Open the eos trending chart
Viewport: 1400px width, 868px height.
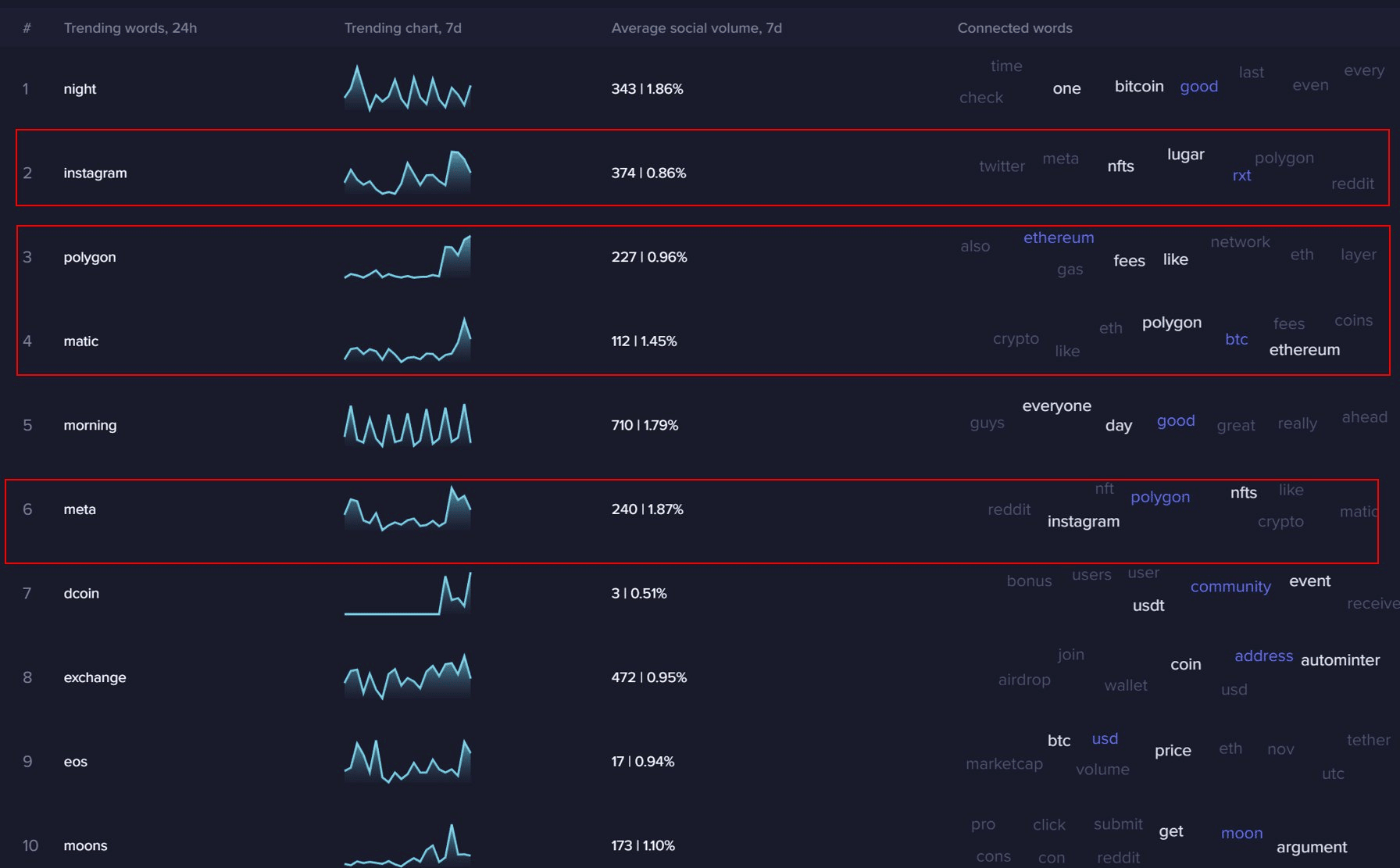click(x=408, y=760)
